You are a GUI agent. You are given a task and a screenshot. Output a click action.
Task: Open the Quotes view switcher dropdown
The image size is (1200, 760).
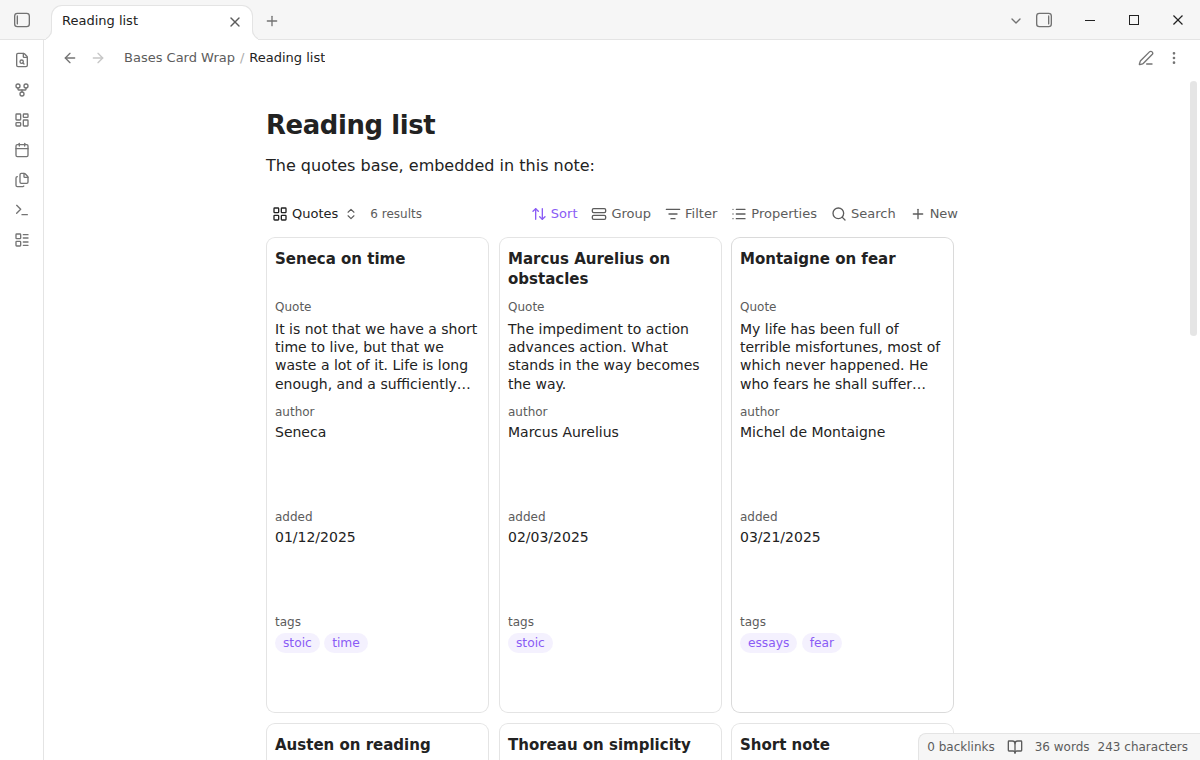click(314, 214)
